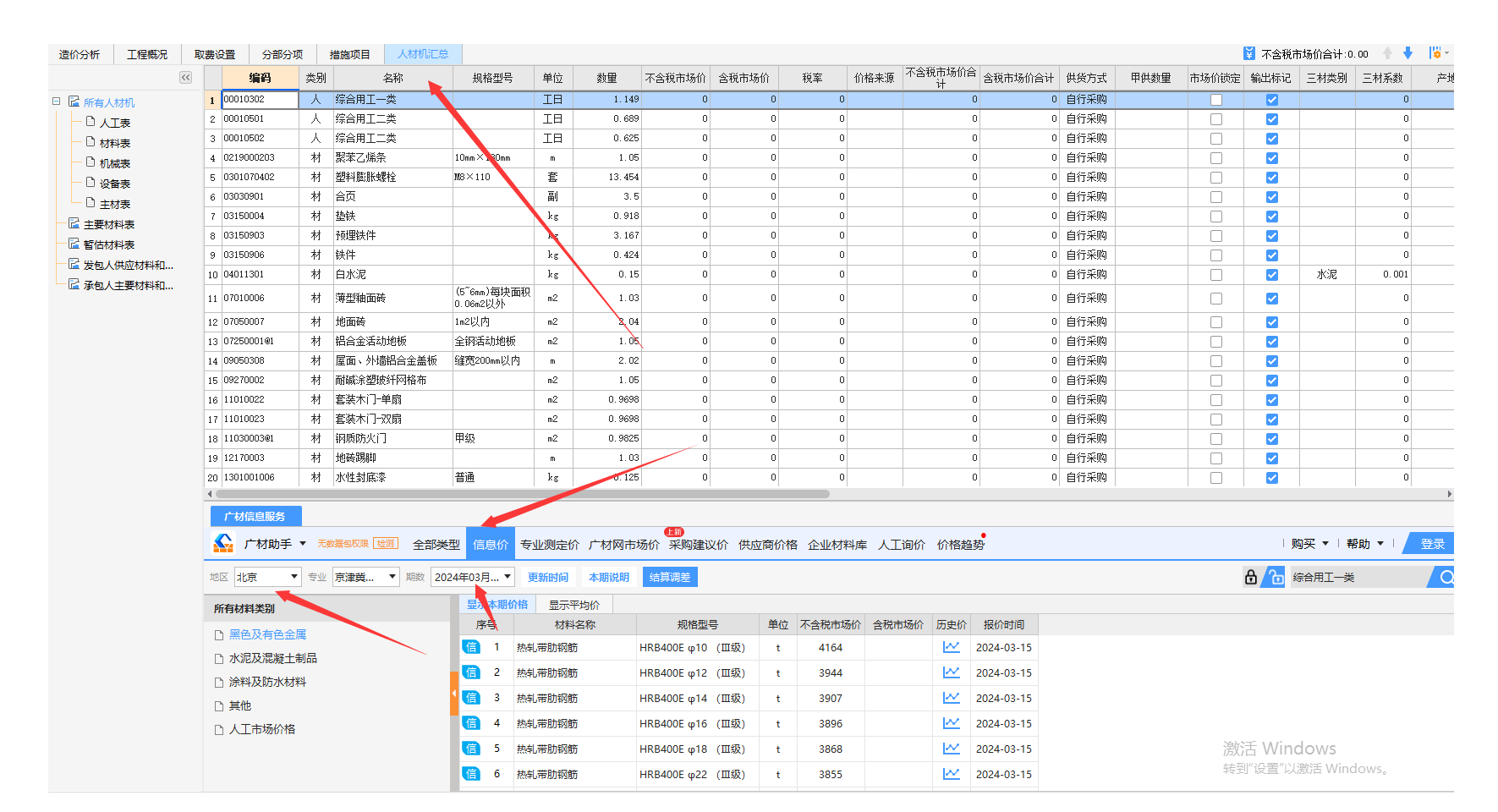Toggle 市场价锁定 checkbox for 钢质防火门
The height and width of the screenshot is (812, 1498).
tap(1216, 439)
